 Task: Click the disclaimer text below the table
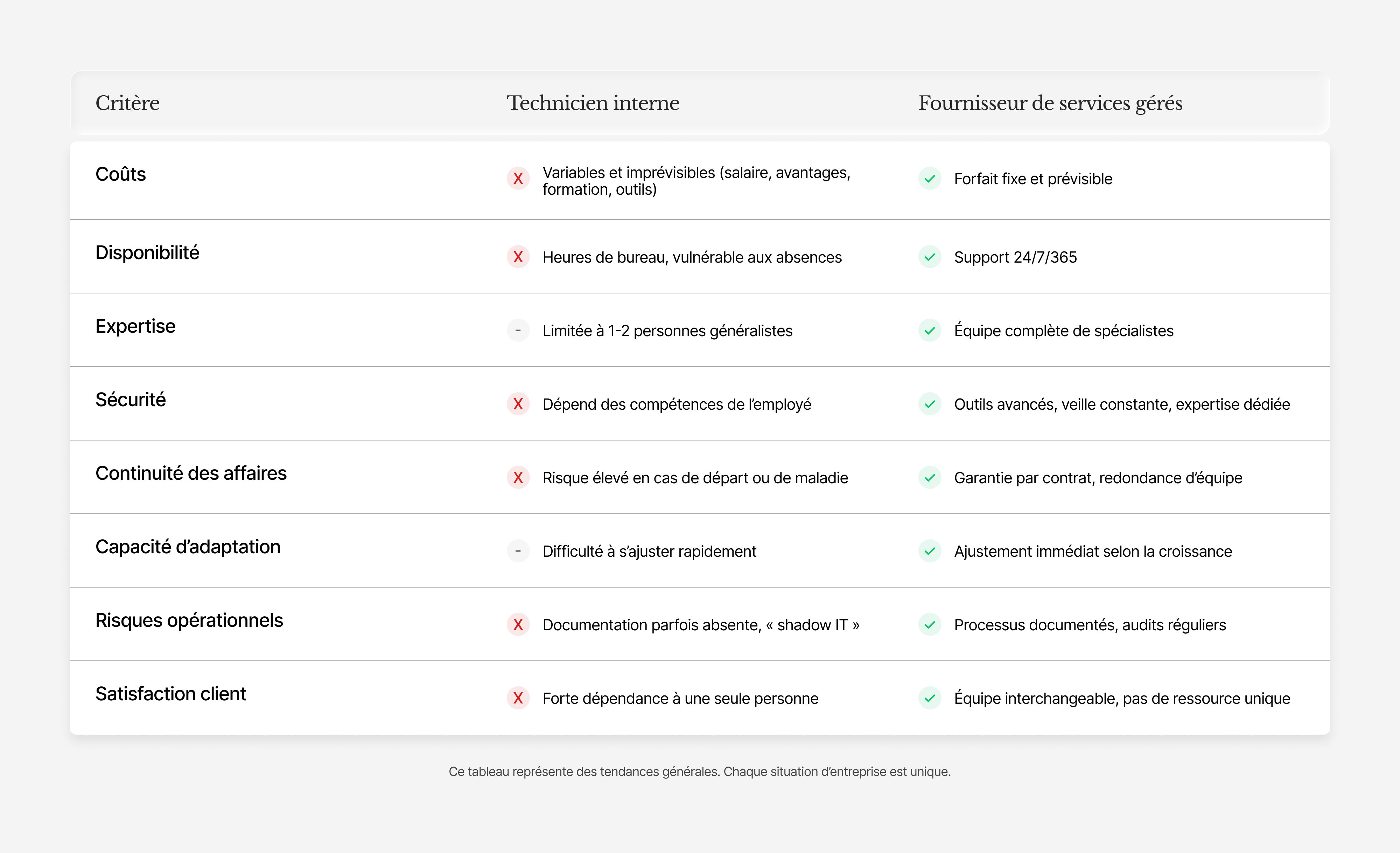(x=699, y=772)
